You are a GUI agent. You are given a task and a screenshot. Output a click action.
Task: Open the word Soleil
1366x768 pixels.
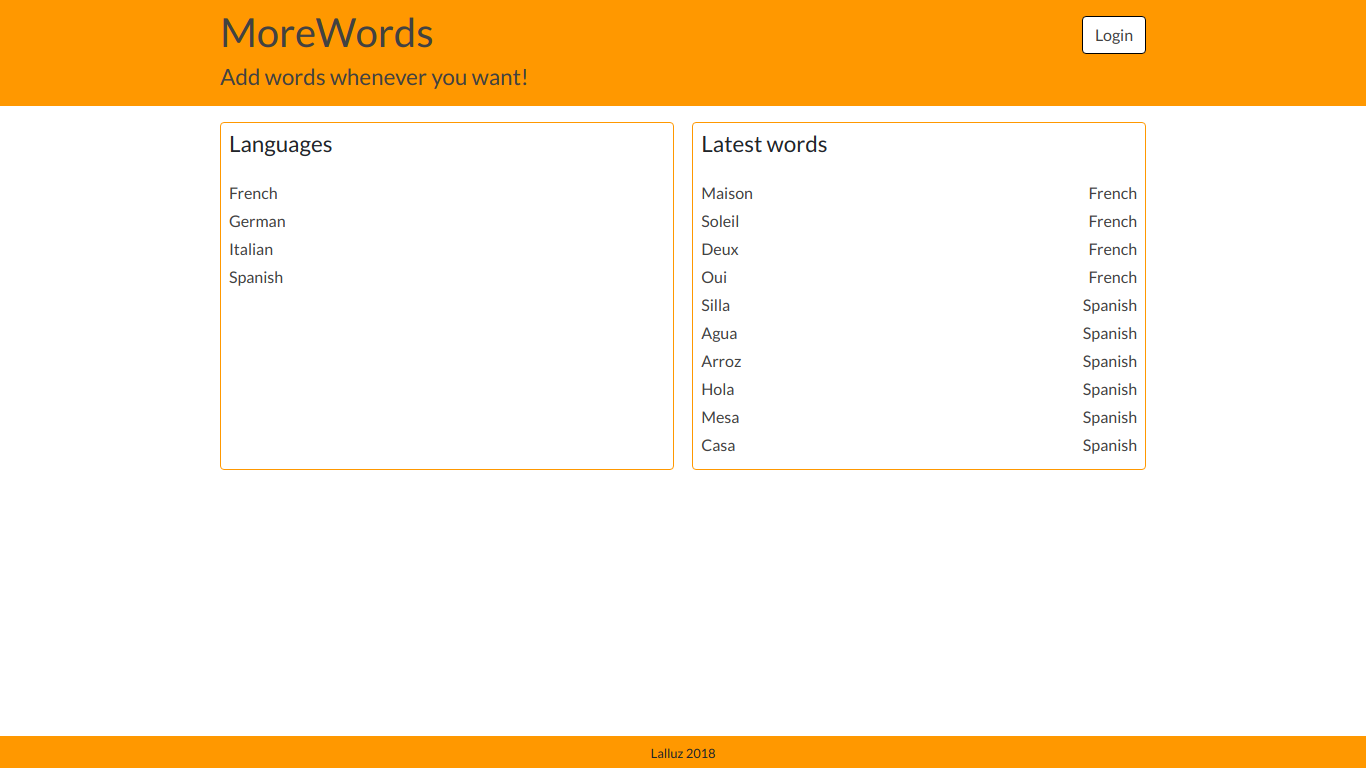720,221
